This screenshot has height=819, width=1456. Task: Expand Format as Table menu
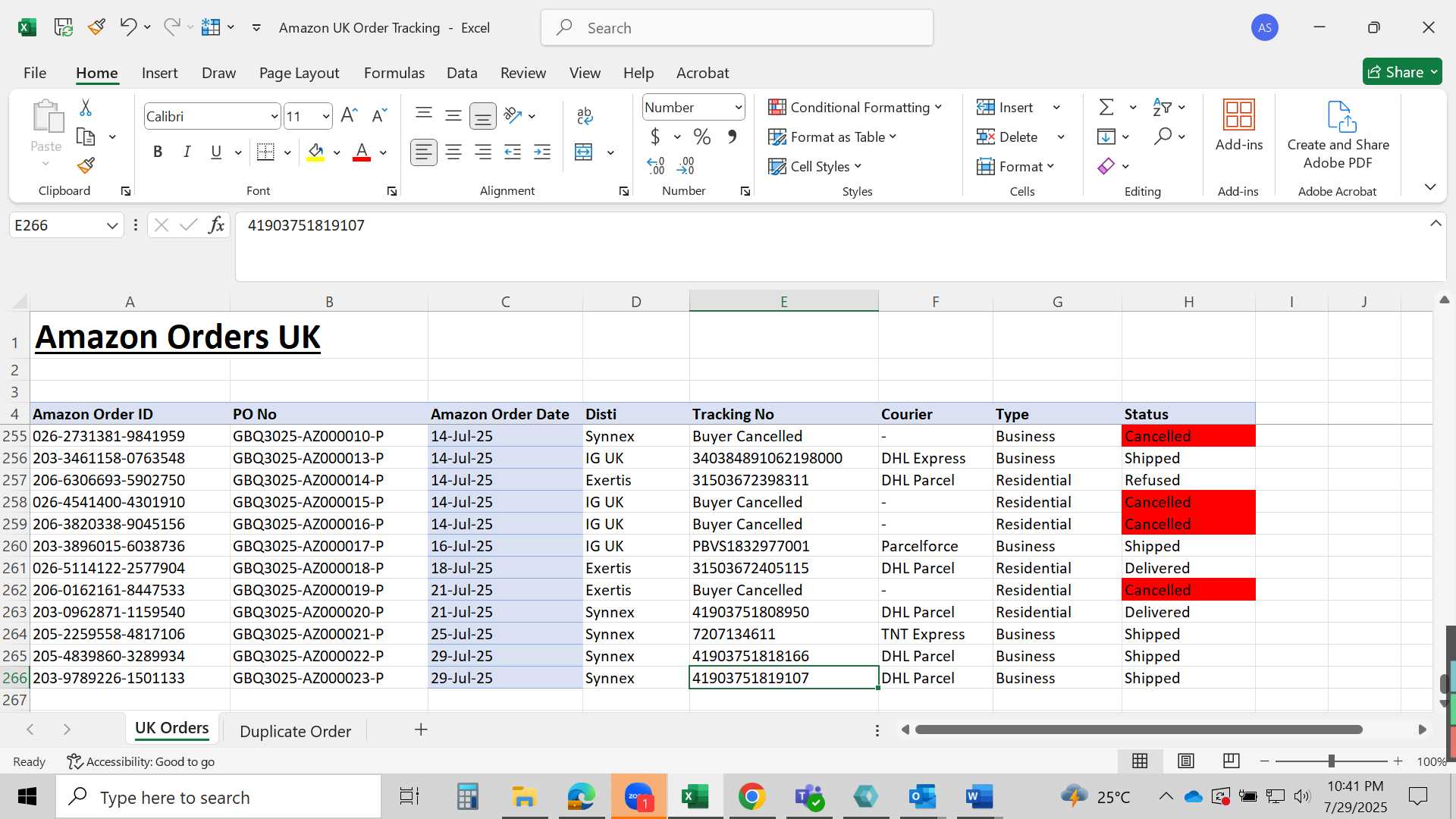pos(832,137)
